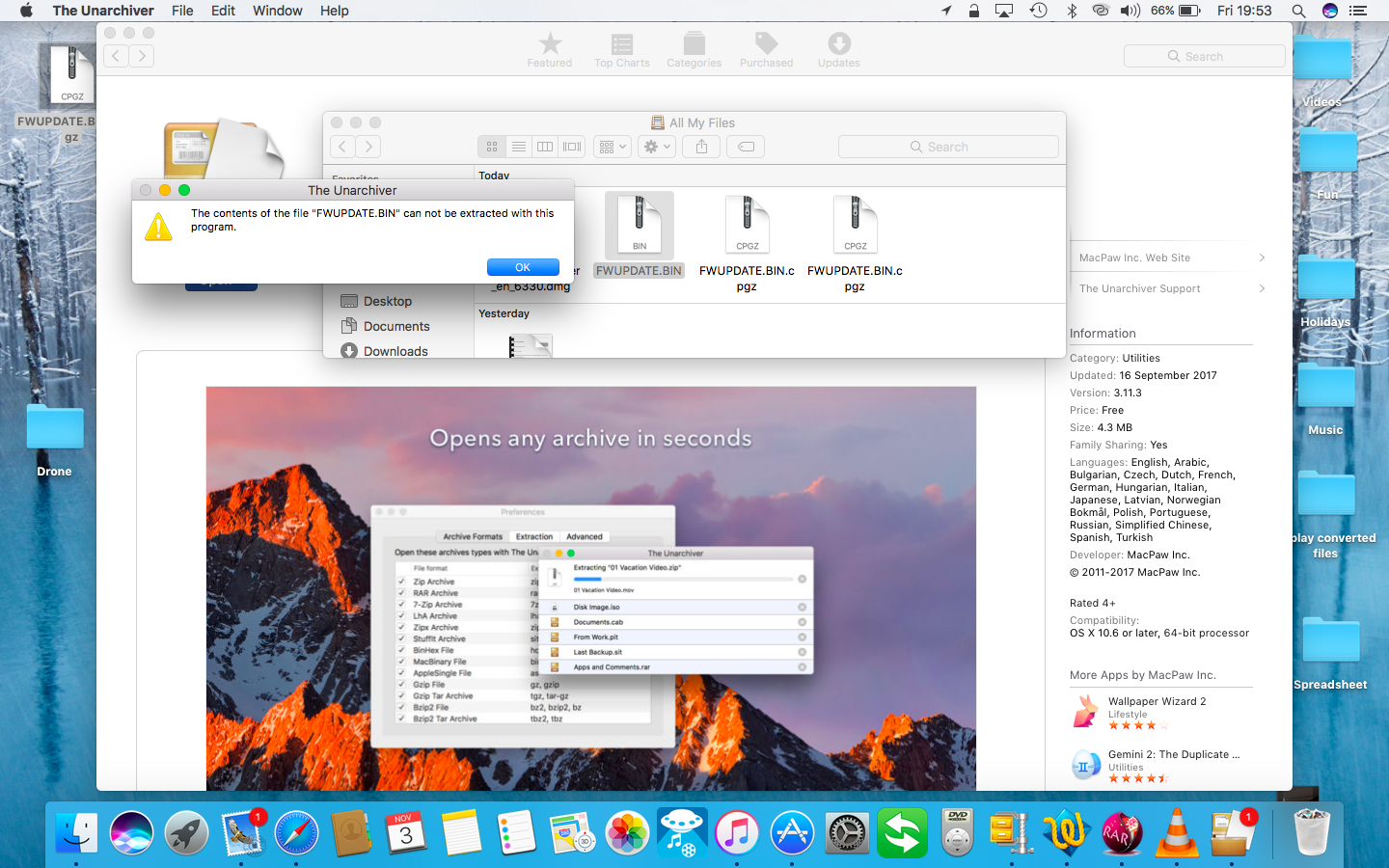Open System Preferences from the Dock
This screenshot has width=1389, height=868.
click(x=847, y=832)
